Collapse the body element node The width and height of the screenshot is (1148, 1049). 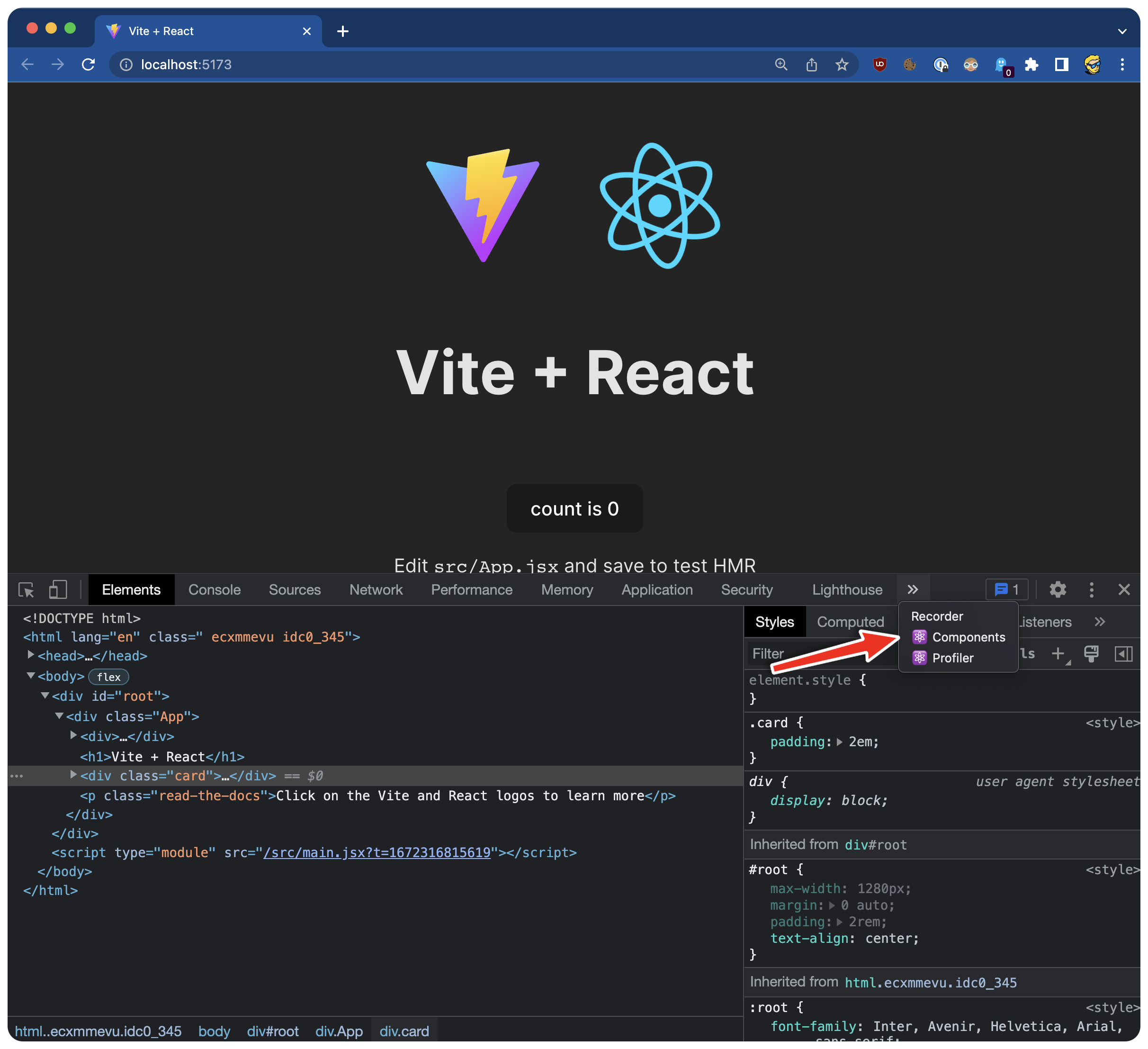tap(31, 676)
